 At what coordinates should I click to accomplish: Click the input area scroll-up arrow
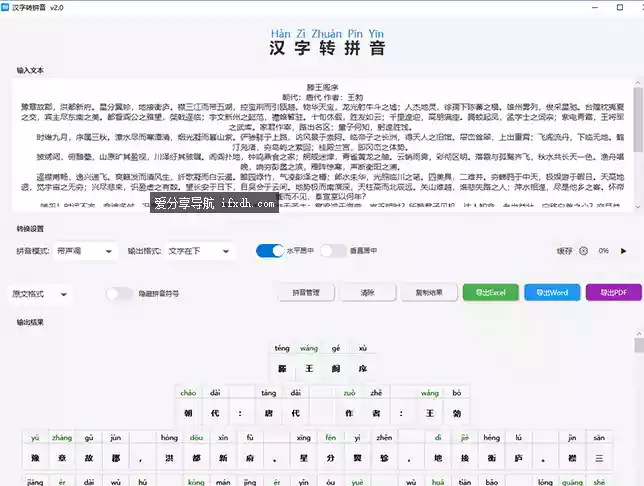[638, 83]
